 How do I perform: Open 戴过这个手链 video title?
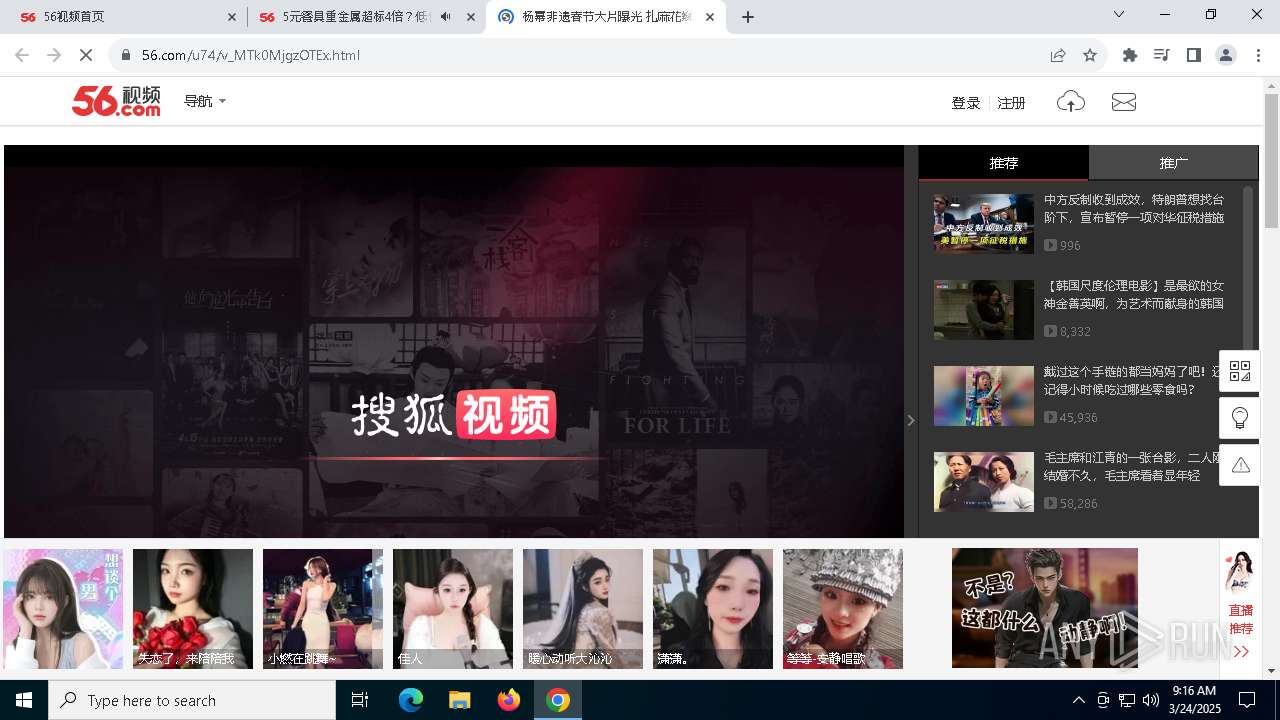pyautogui.click(x=1131, y=380)
